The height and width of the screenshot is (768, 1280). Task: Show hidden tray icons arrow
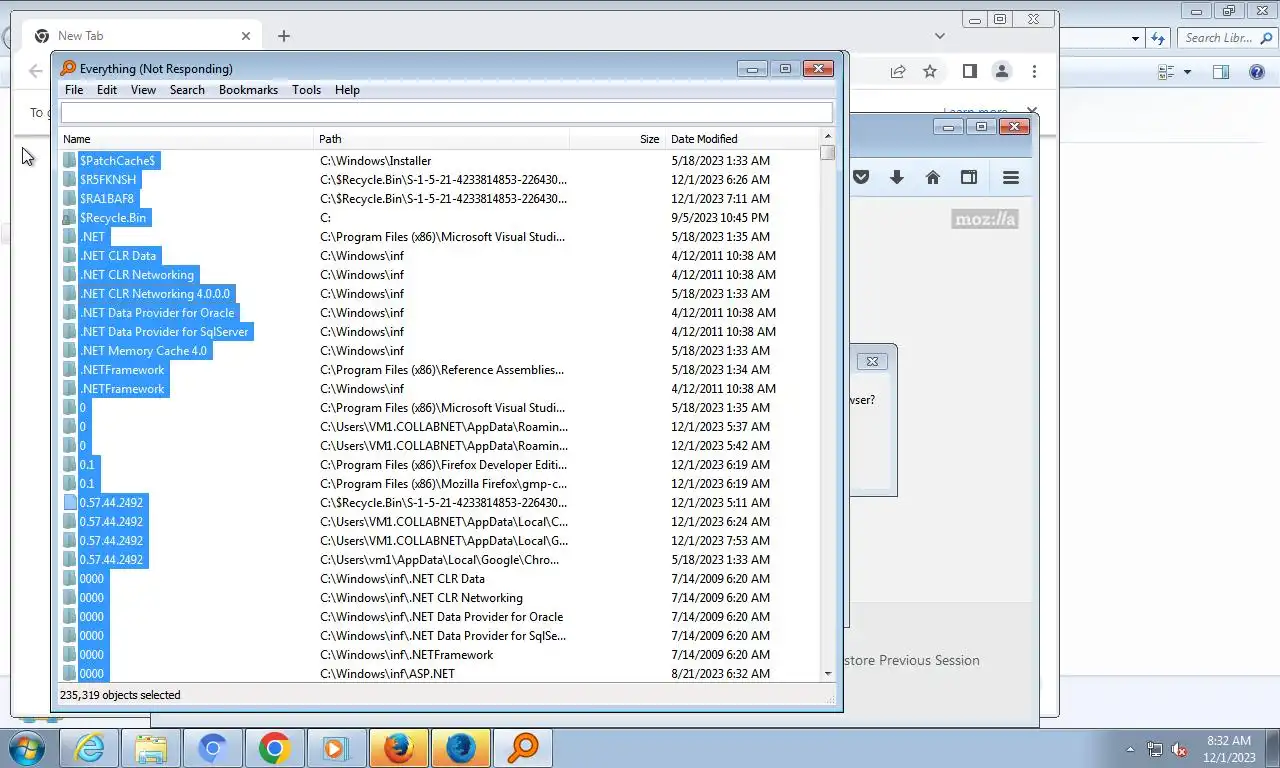pos(1131,749)
